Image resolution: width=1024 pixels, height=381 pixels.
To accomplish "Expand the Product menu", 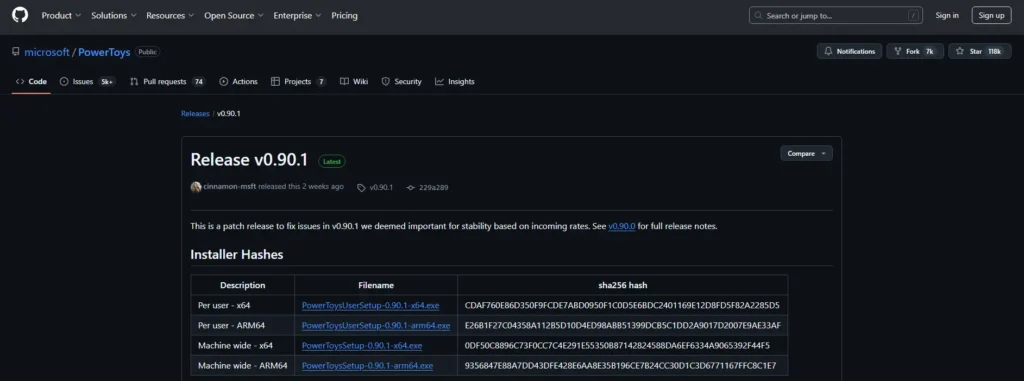I will tap(61, 16).
